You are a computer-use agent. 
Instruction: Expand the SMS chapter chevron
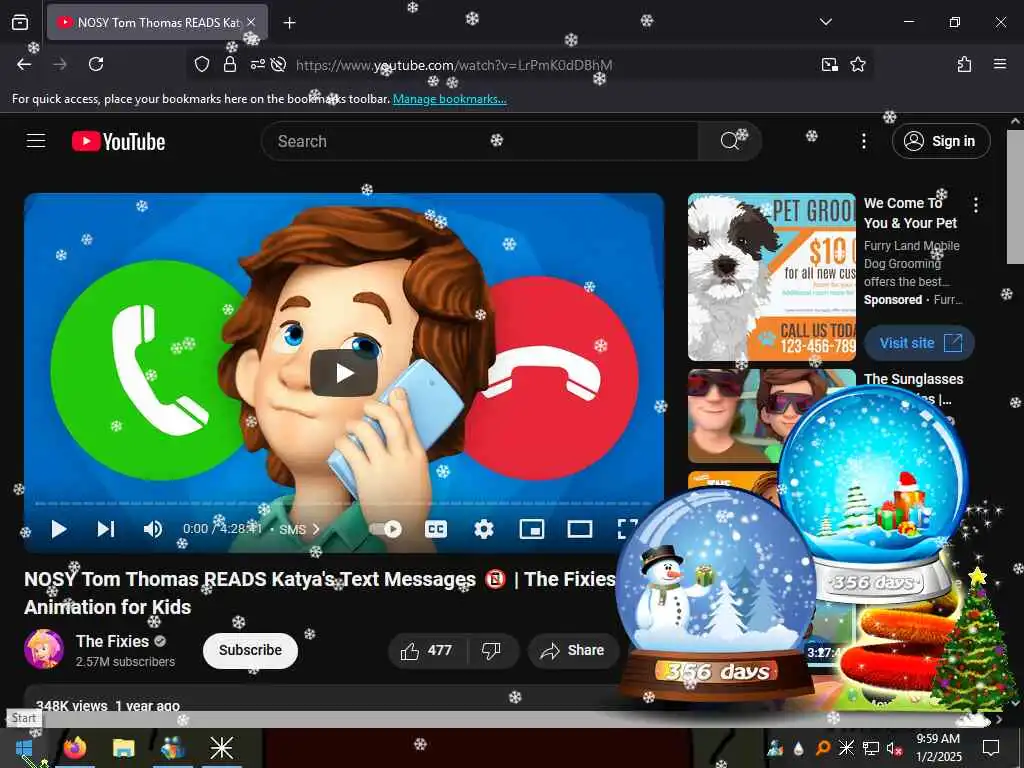pyautogui.click(x=316, y=529)
